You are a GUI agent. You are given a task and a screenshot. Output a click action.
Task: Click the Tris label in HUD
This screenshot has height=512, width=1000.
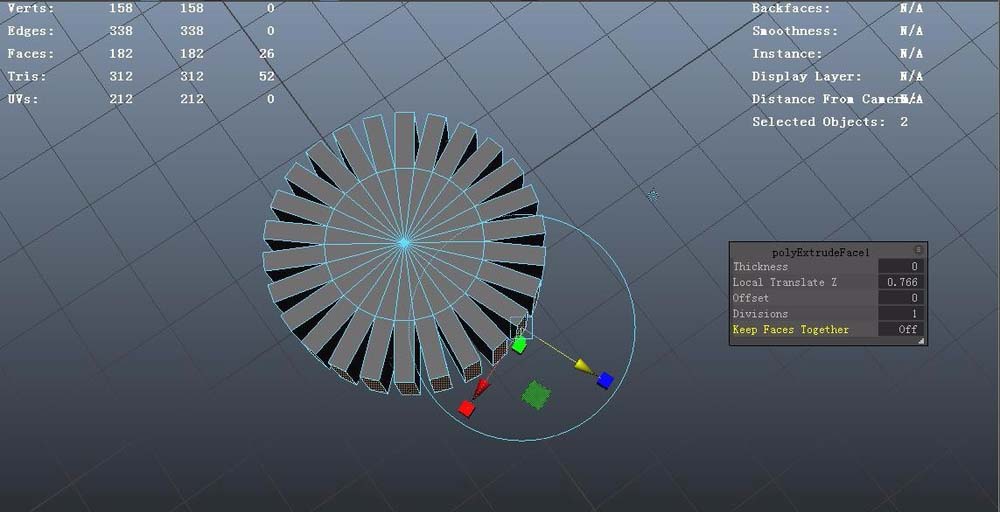(27, 76)
